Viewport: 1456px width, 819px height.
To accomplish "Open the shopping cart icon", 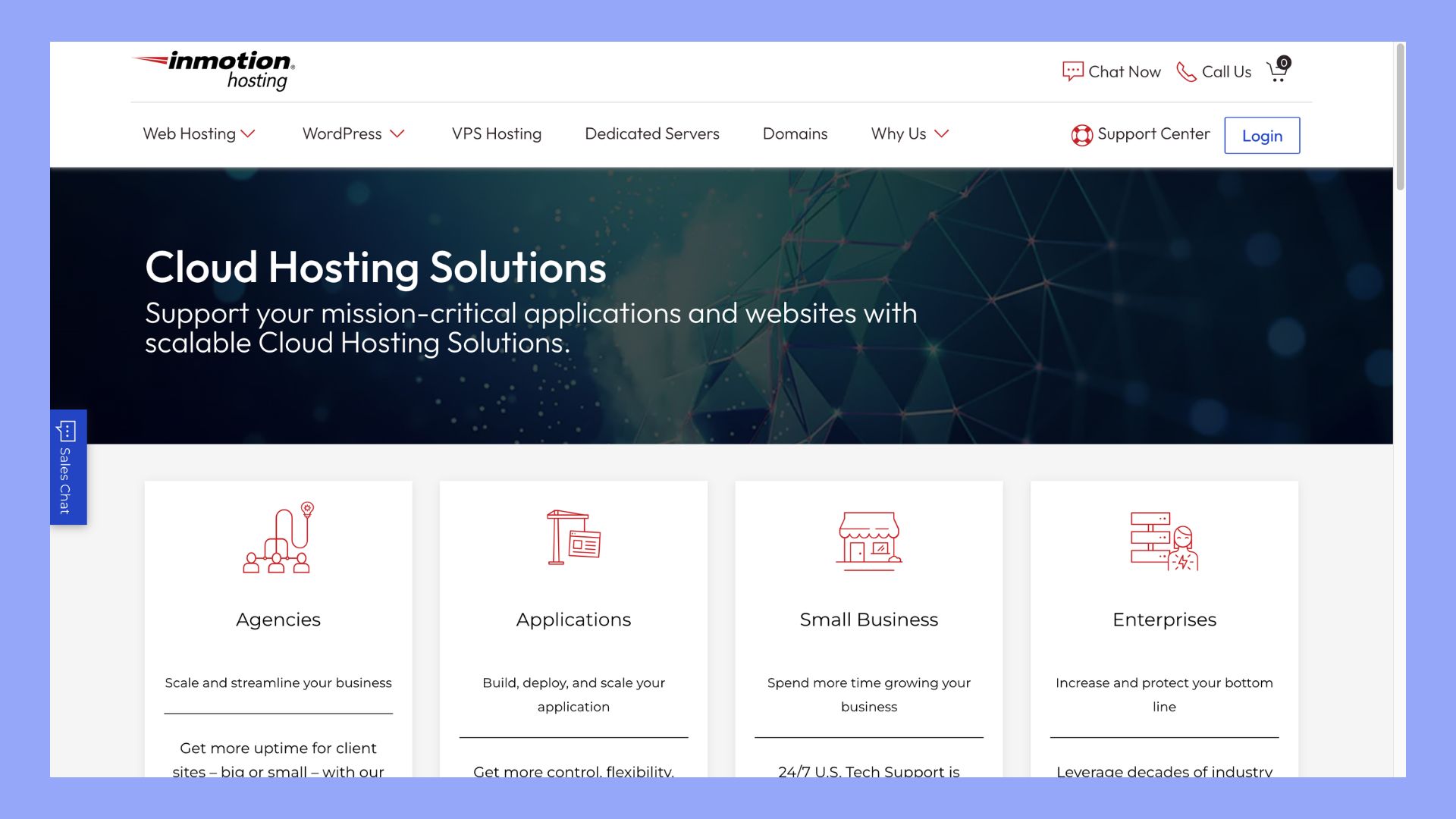I will [1278, 72].
